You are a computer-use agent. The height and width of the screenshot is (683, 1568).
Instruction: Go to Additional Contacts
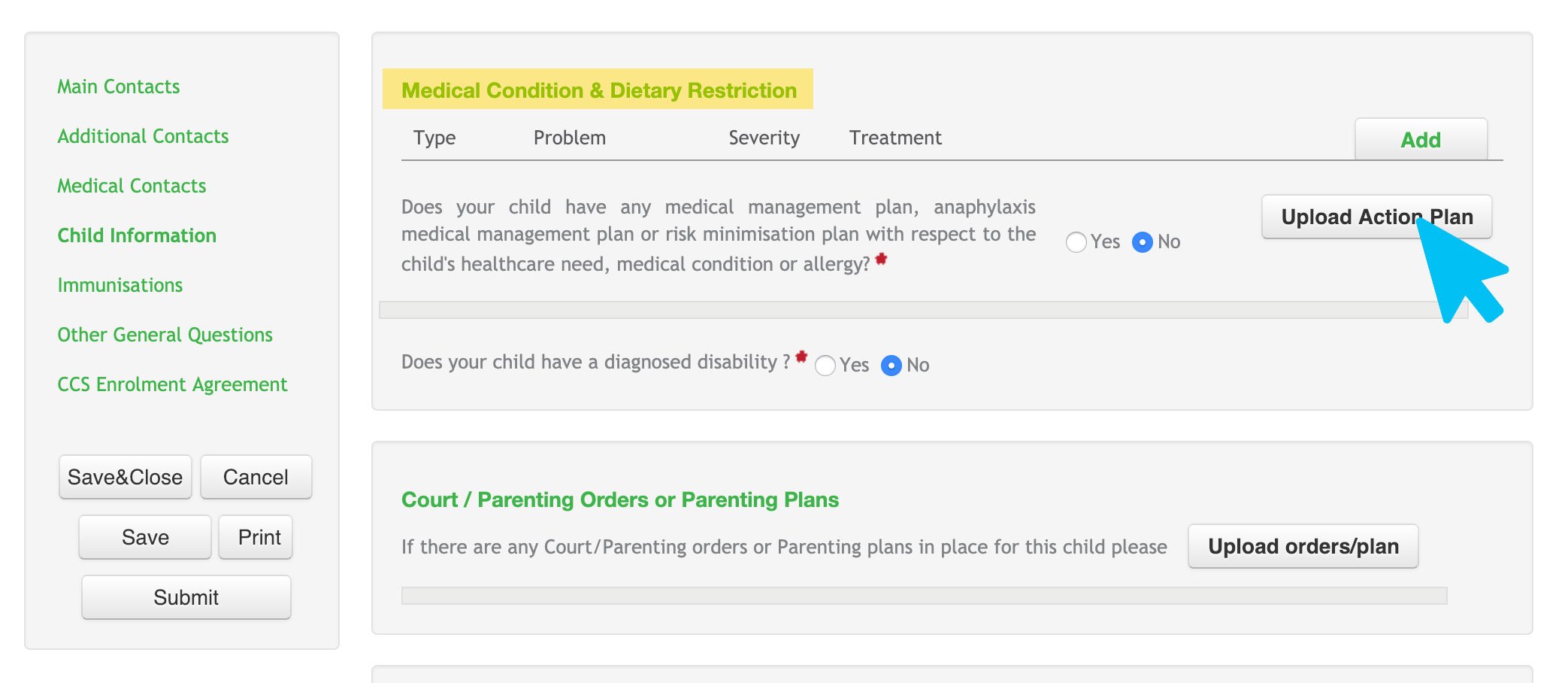(x=143, y=136)
